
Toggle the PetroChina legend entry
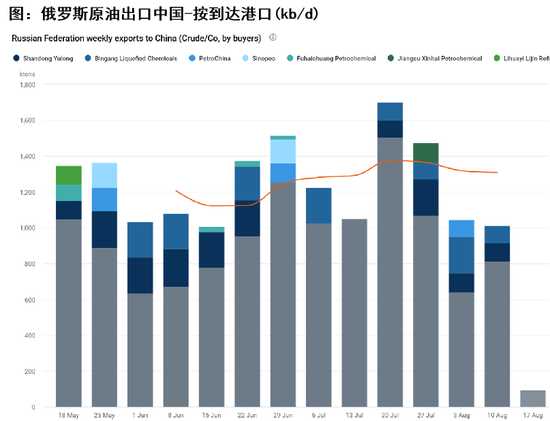210,58
